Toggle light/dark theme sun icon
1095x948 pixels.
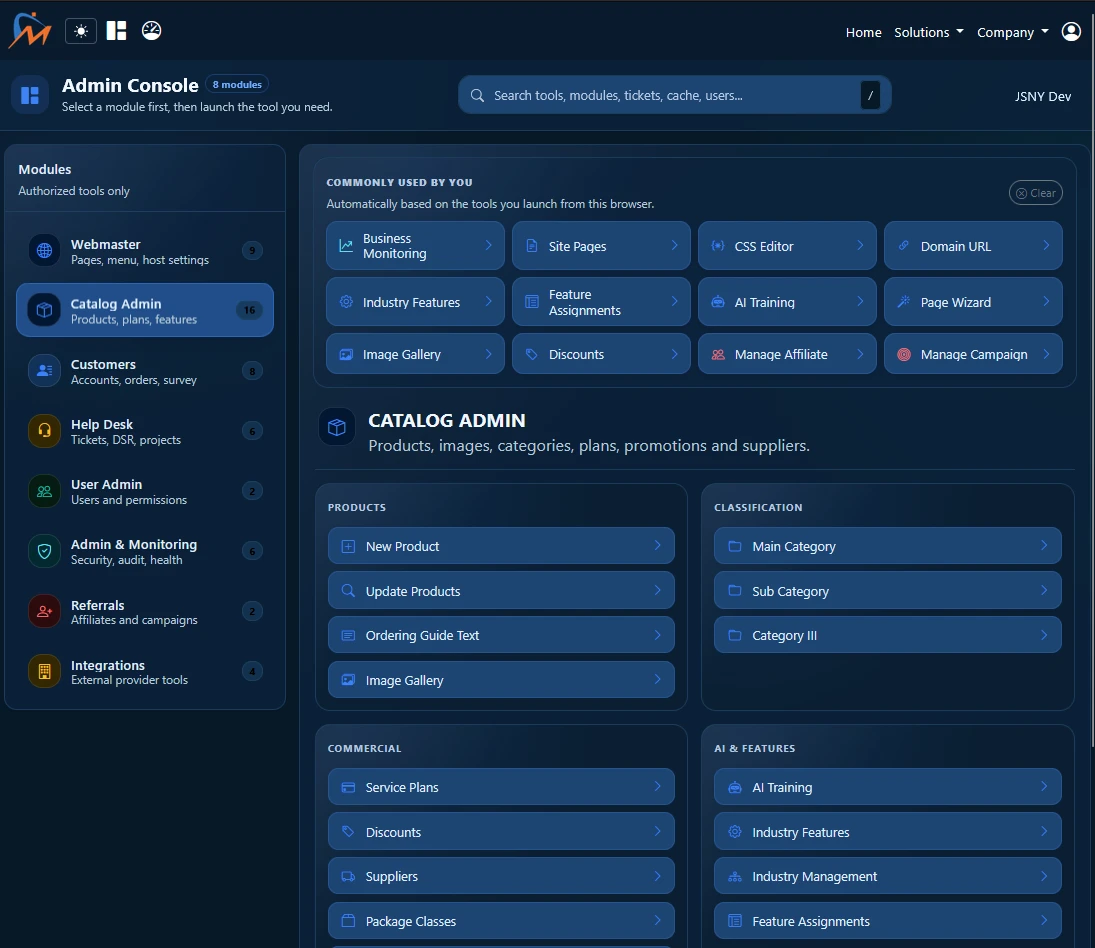click(81, 31)
